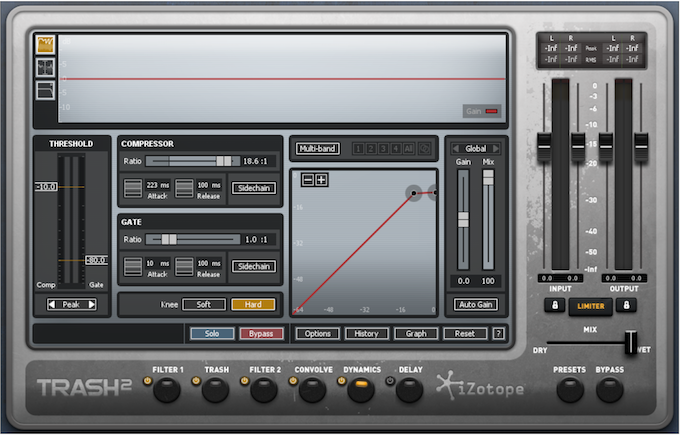Open the History panel
Image resolution: width=680 pixels, height=435 pixels.
pyautogui.click(x=366, y=334)
